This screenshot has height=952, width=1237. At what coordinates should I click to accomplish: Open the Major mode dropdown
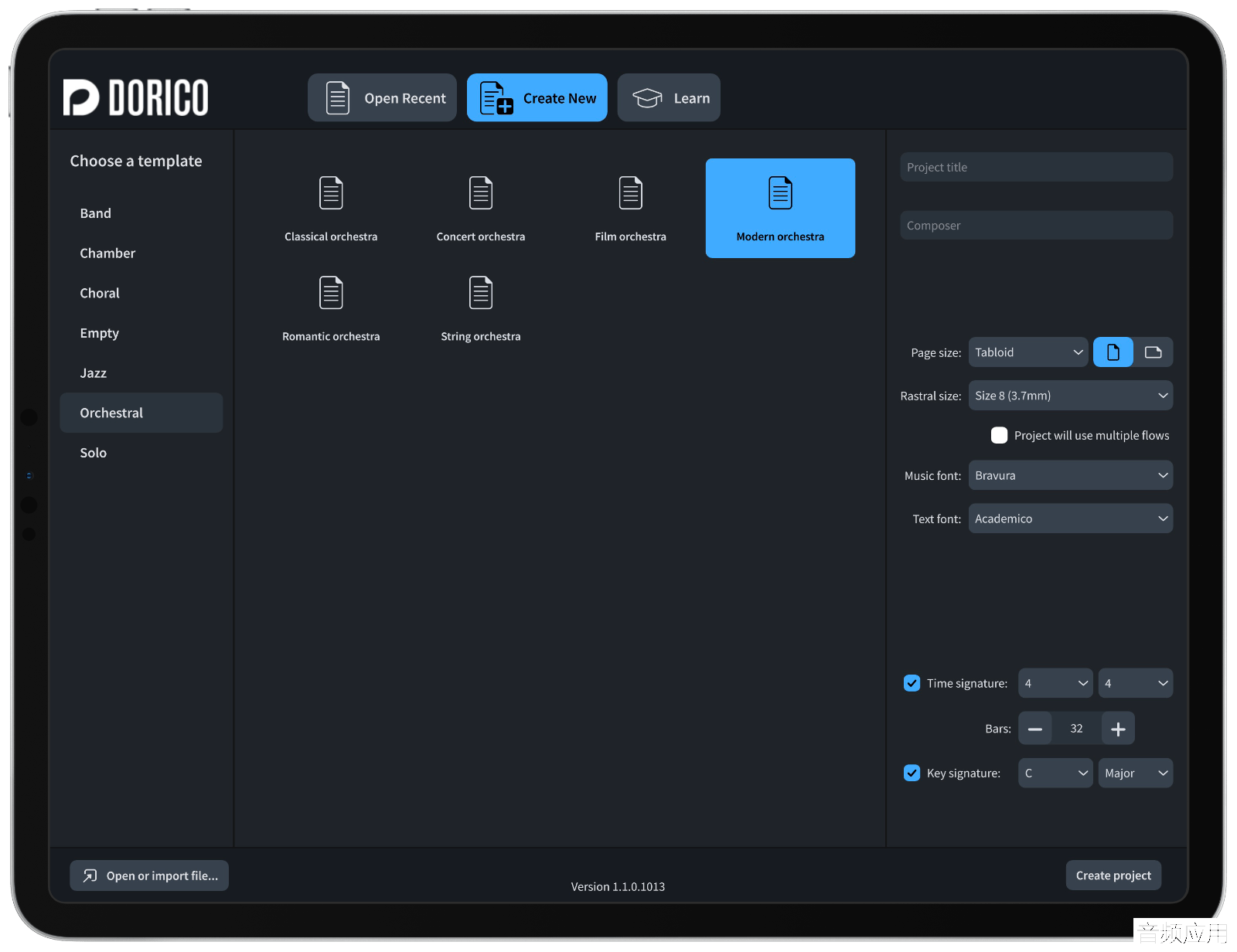coord(1135,773)
